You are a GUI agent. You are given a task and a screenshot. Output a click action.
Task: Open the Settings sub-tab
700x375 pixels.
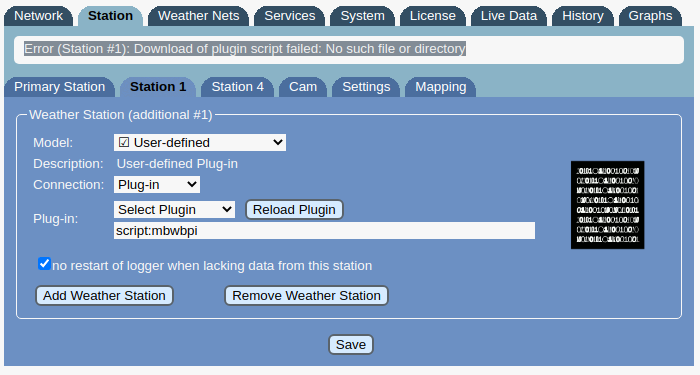(366, 87)
